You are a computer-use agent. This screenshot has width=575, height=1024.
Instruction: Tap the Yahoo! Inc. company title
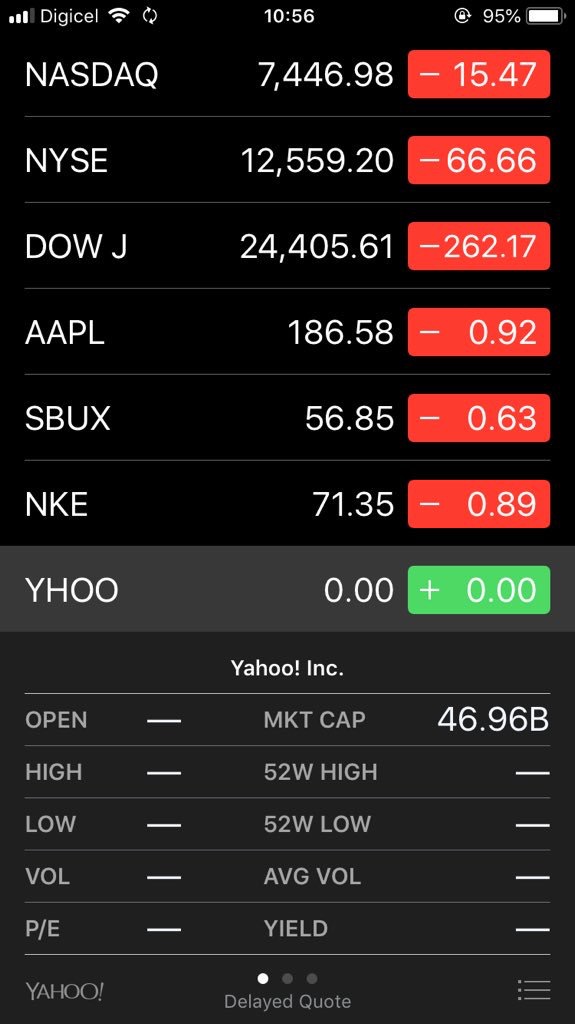point(288,668)
